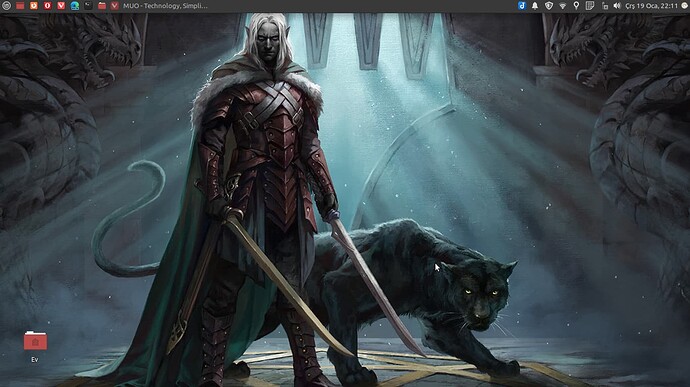The width and height of the screenshot is (690, 387).
Task: Open the calendar clock Çrş 19 Oca, 22:11
Action: (651, 6)
